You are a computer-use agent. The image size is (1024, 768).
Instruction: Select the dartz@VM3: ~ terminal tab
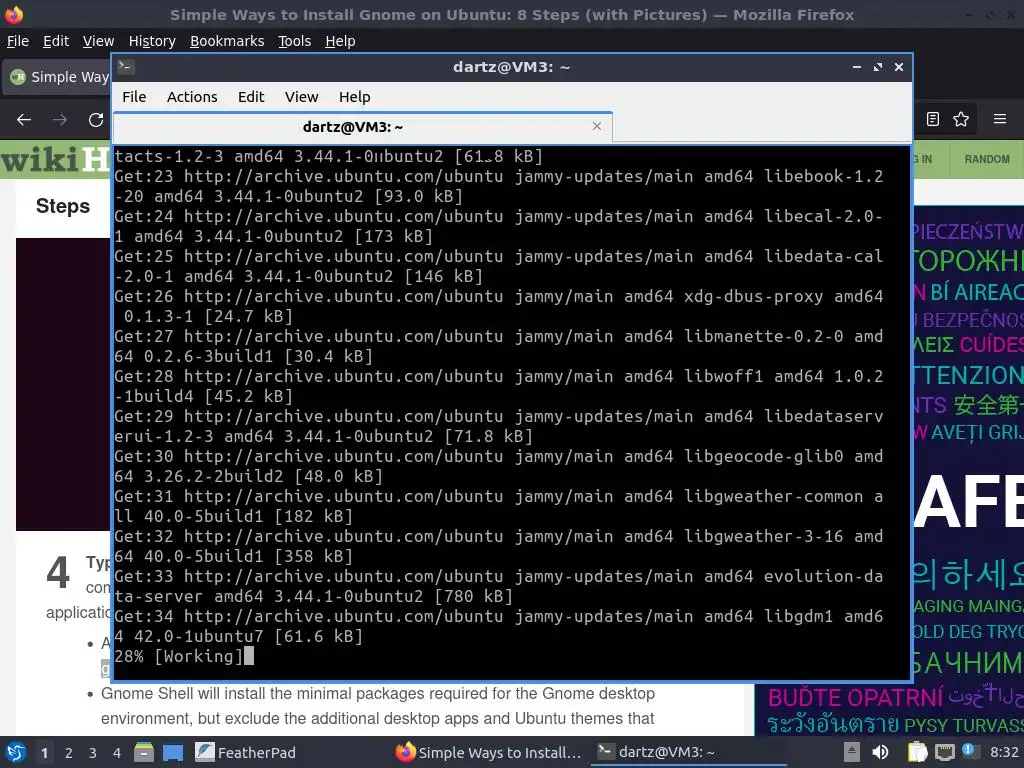click(362, 127)
